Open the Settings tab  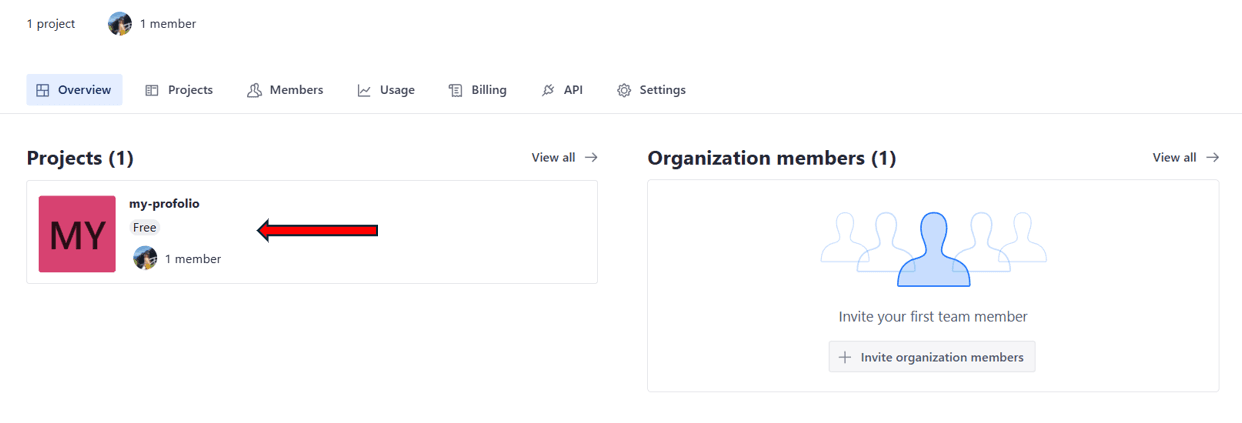pos(651,90)
